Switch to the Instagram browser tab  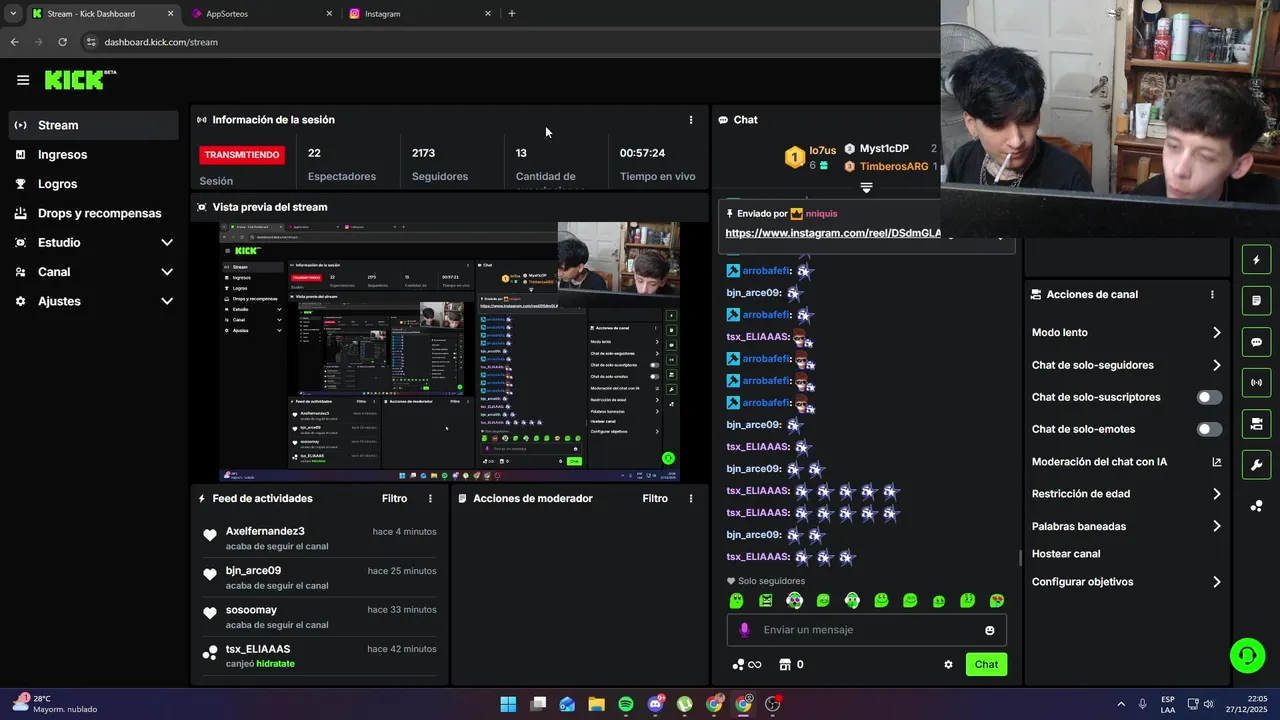tap(420, 14)
